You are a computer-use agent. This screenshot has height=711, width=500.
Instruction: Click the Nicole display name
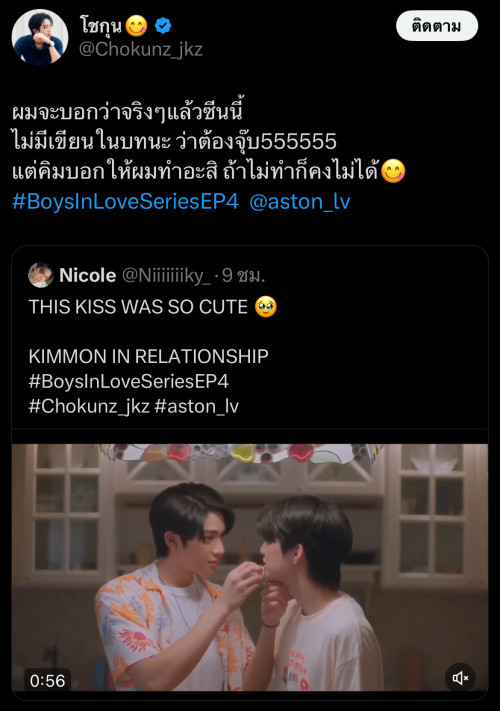[87, 275]
